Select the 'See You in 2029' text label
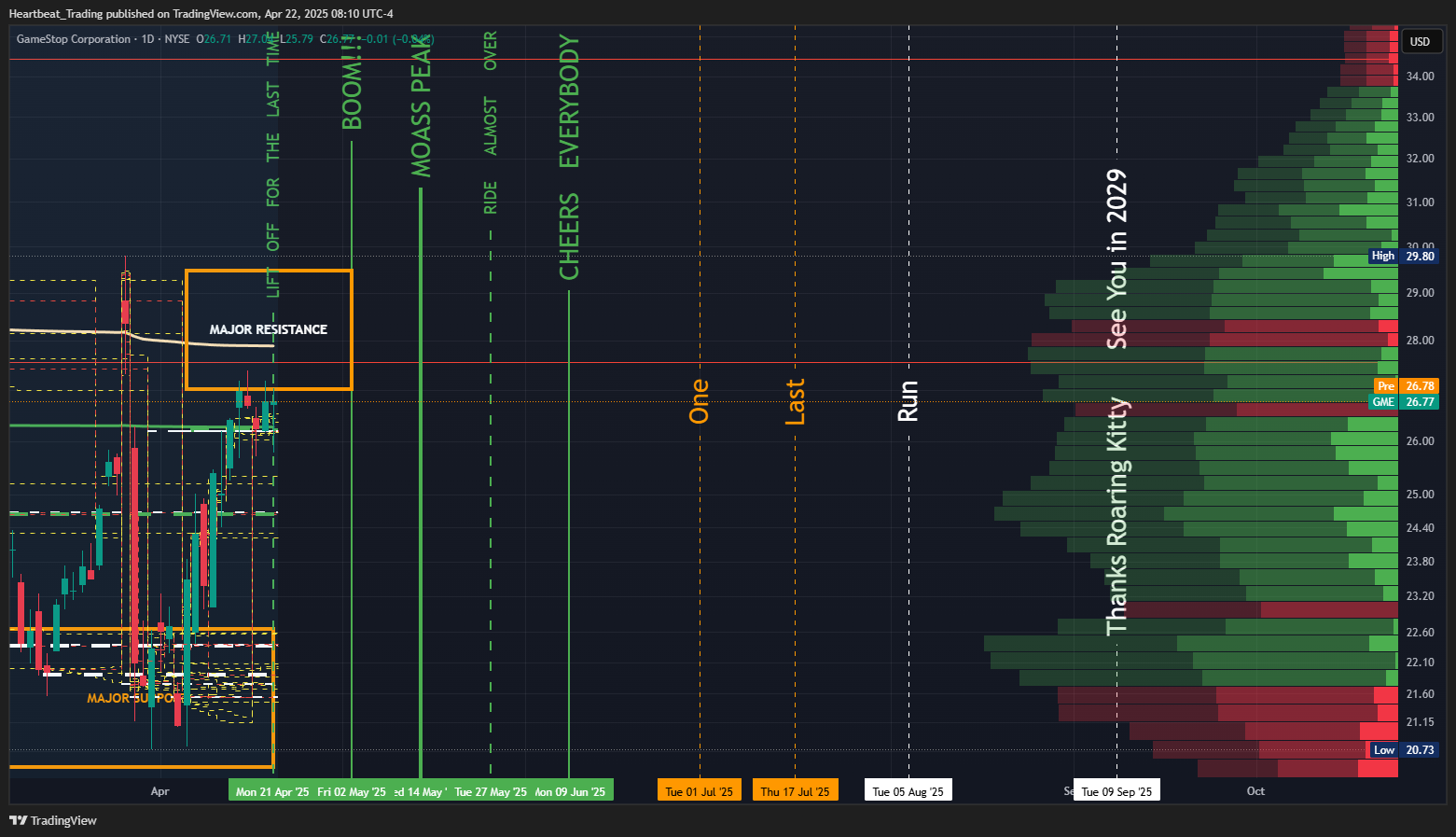This screenshot has height=837, width=1456. point(1116,259)
